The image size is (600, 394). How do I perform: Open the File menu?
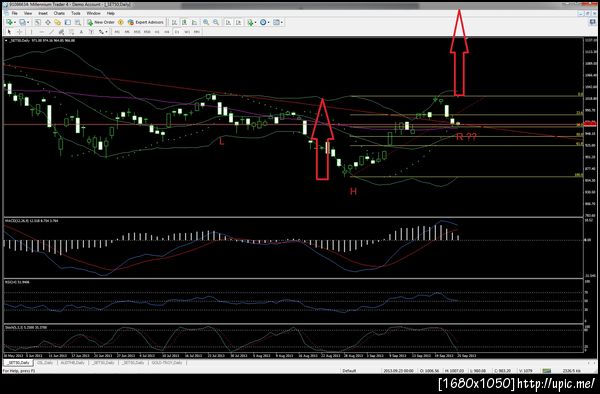pyautogui.click(x=15, y=13)
